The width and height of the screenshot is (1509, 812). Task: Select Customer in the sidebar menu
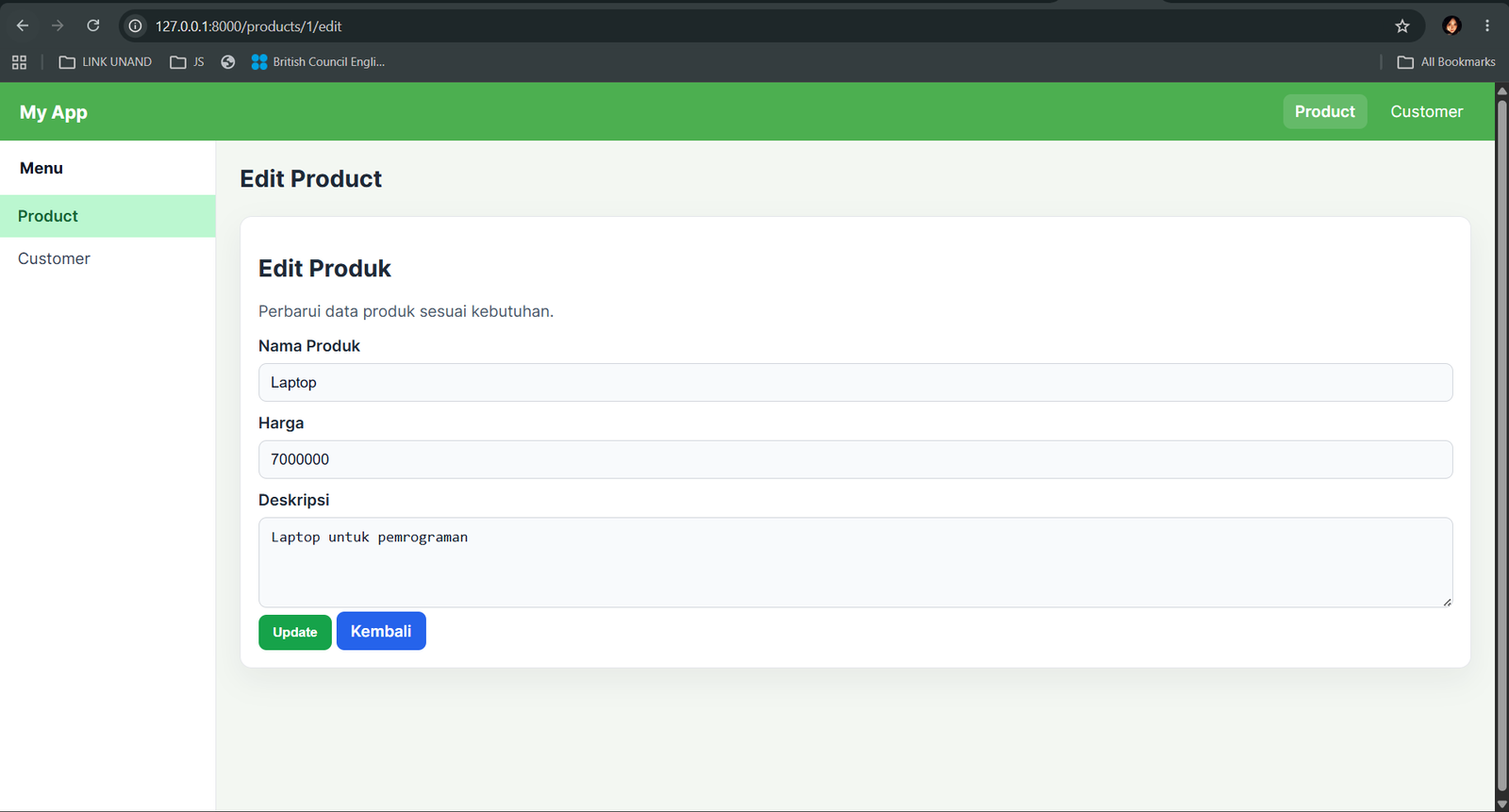pos(108,258)
